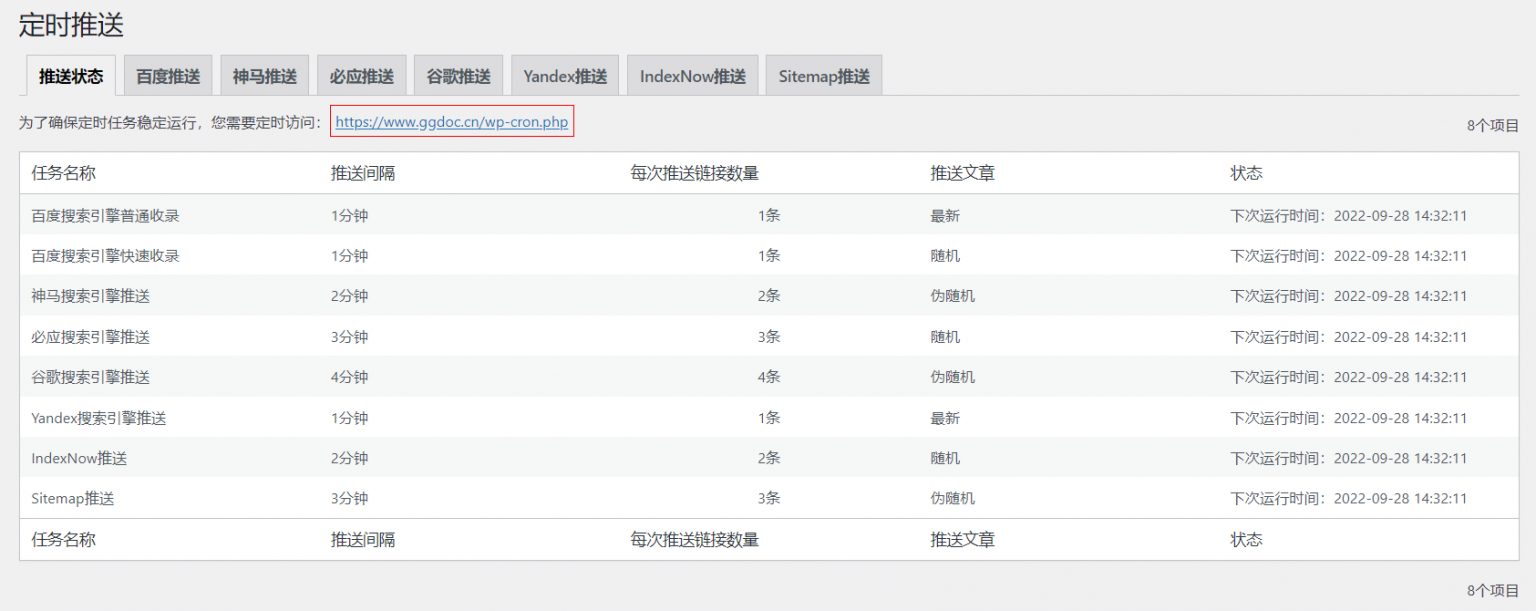This screenshot has height=611, width=1536.
Task: Click the 百度搜索引擎普通收录 task row
Action: (x=106, y=216)
